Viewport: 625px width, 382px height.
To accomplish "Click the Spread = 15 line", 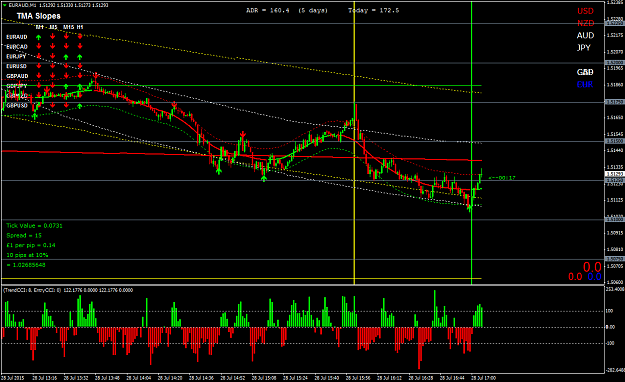I will (x=24, y=236).
